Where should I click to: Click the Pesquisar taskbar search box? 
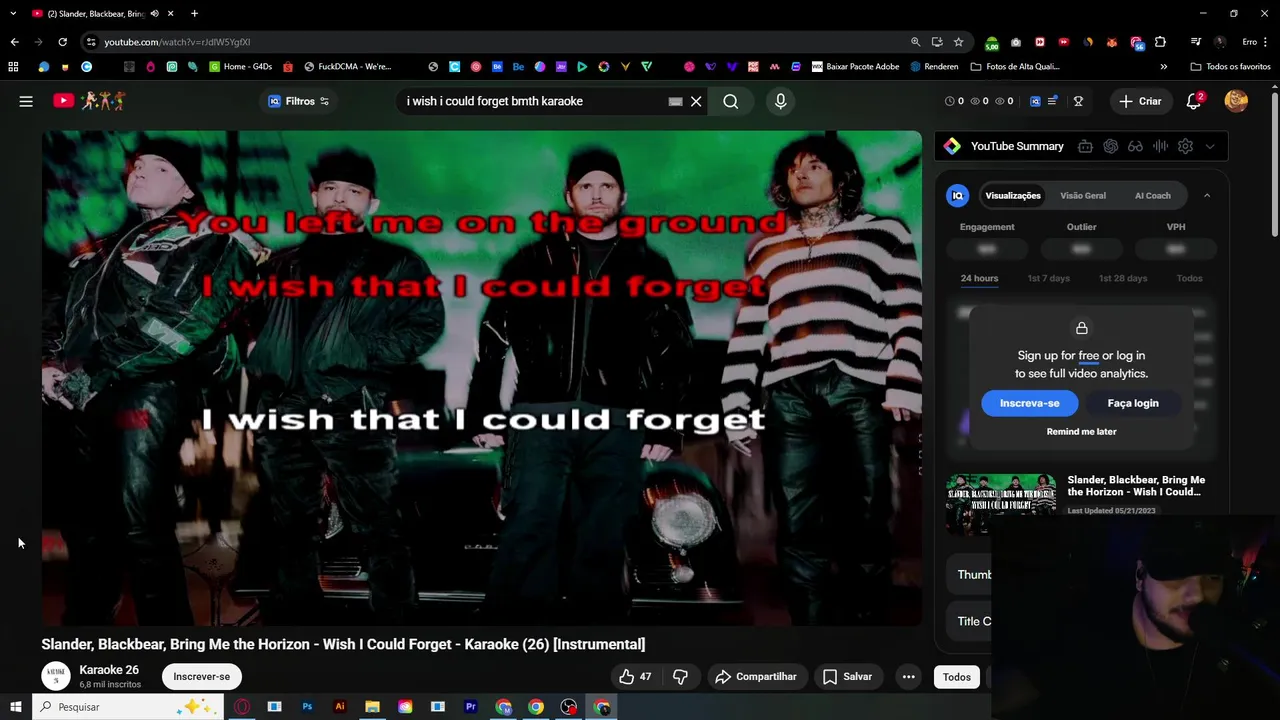[x=128, y=707]
